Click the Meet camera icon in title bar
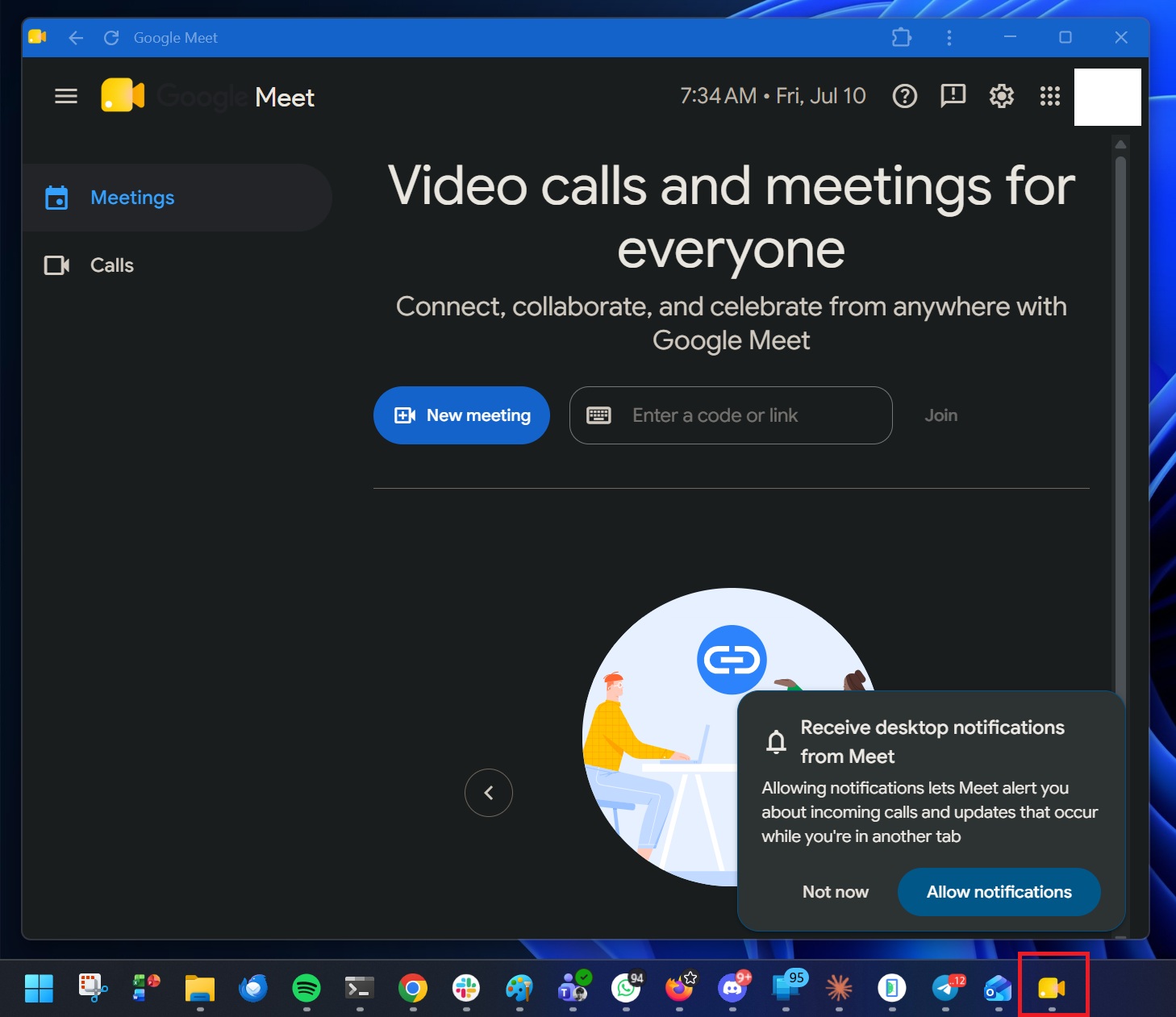This screenshot has height=1017, width=1176. (37, 37)
